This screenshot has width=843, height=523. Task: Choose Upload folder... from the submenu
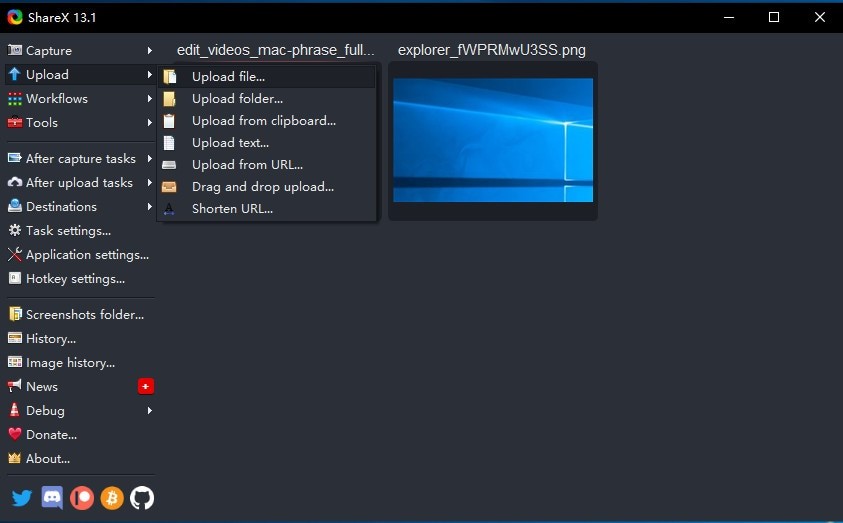pos(267,99)
